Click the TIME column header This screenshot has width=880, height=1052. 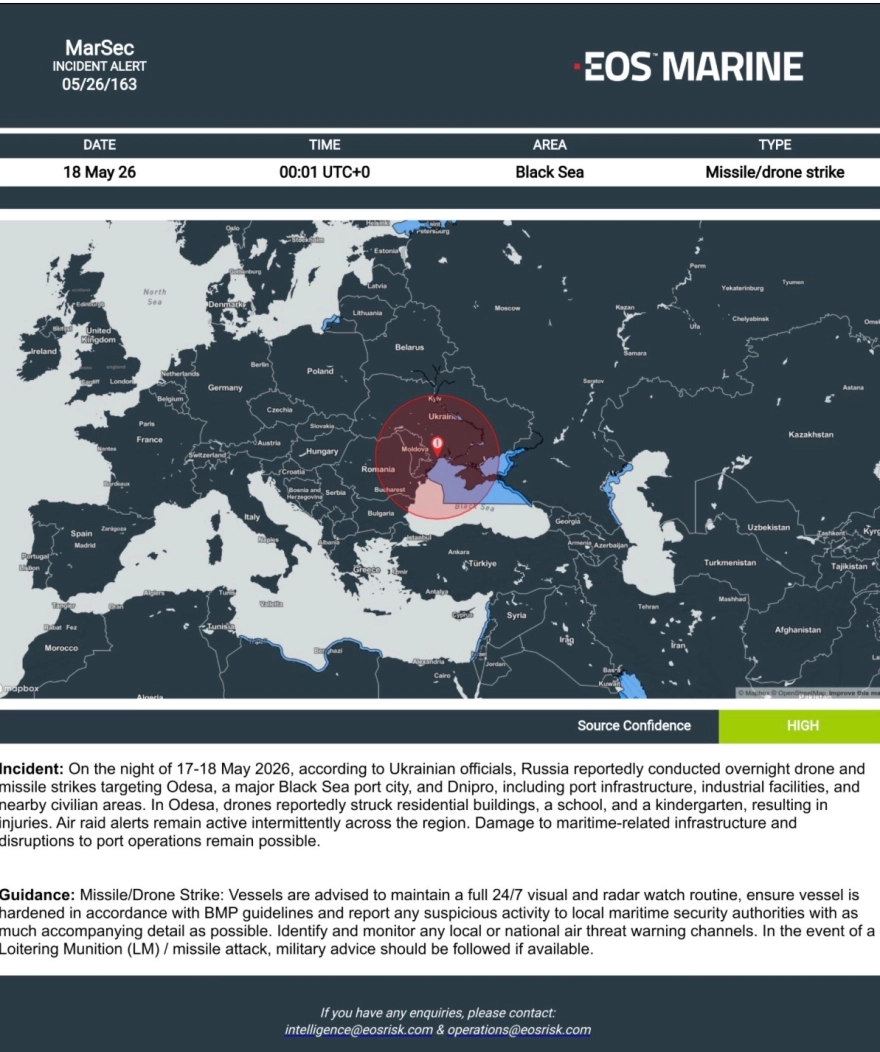tap(325, 145)
